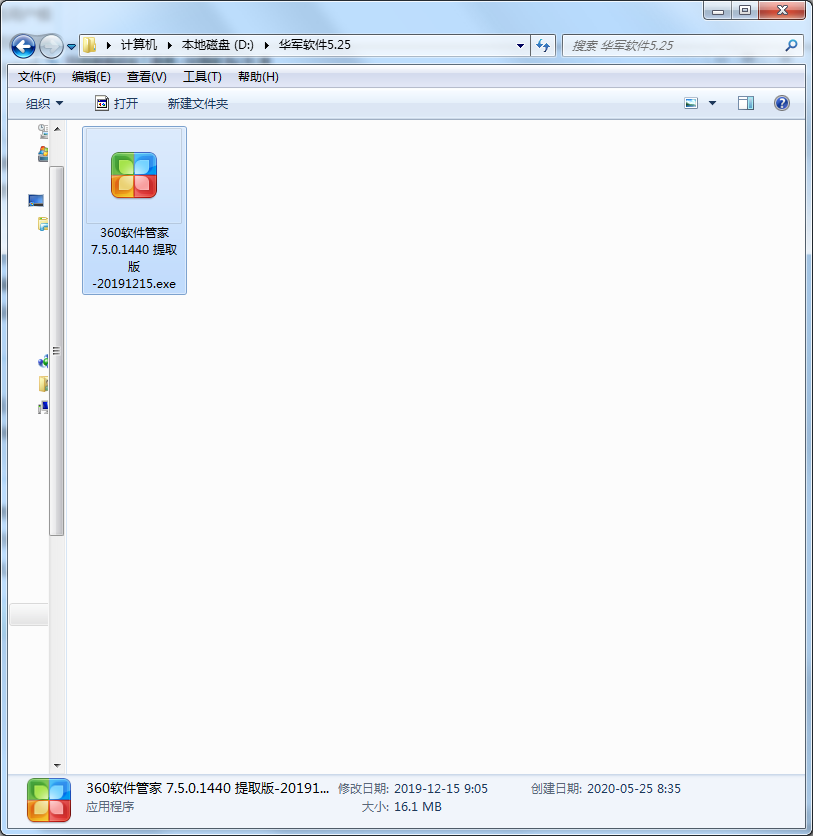Click the greyed Forward arrow button
This screenshot has height=836, width=813.
[x=51, y=46]
